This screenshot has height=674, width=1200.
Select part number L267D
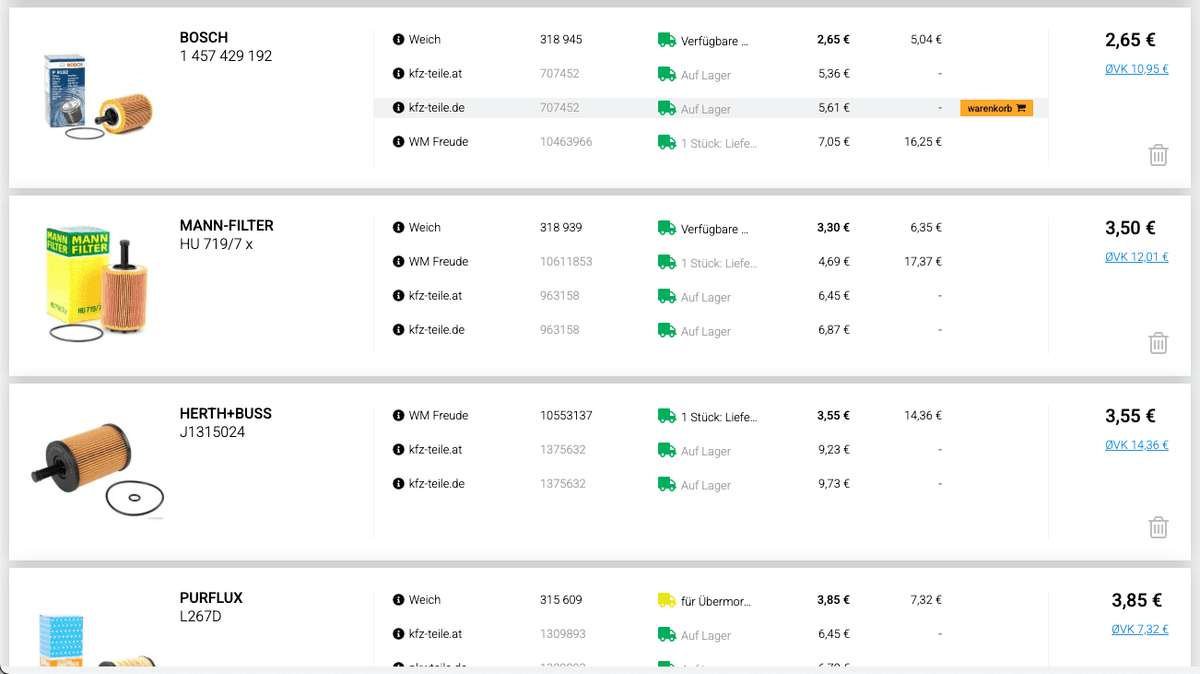pos(201,616)
